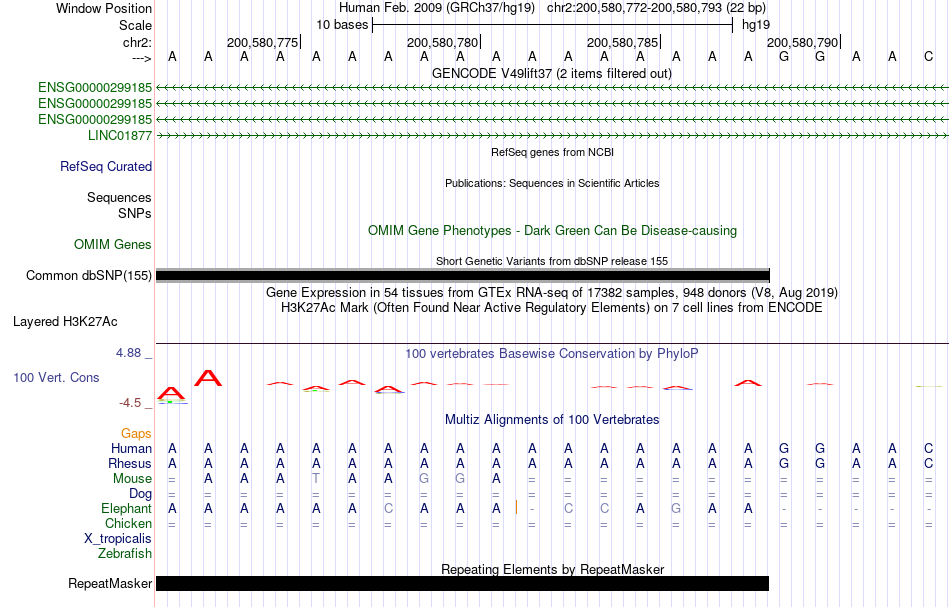Image resolution: width=950 pixels, height=607 pixels.
Task: Click the Chicken species label
Action: (x=128, y=523)
